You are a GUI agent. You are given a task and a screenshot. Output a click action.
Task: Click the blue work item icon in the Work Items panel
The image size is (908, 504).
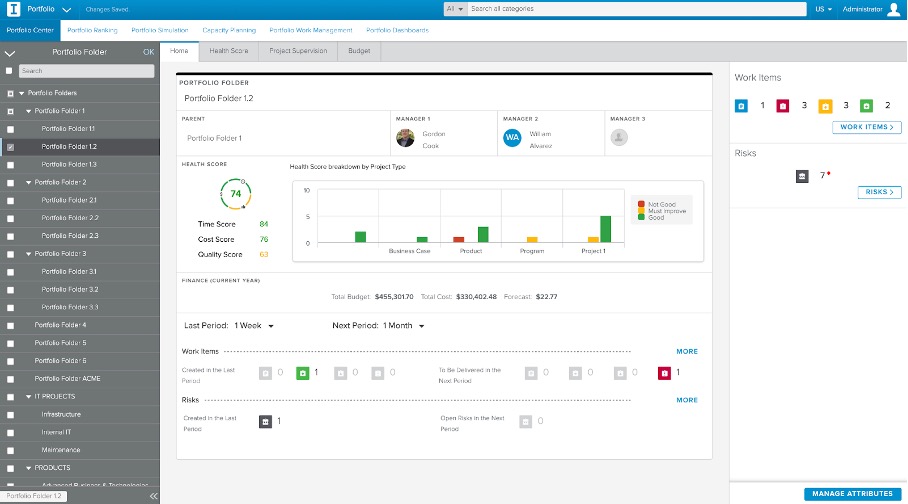click(x=741, y=105)
